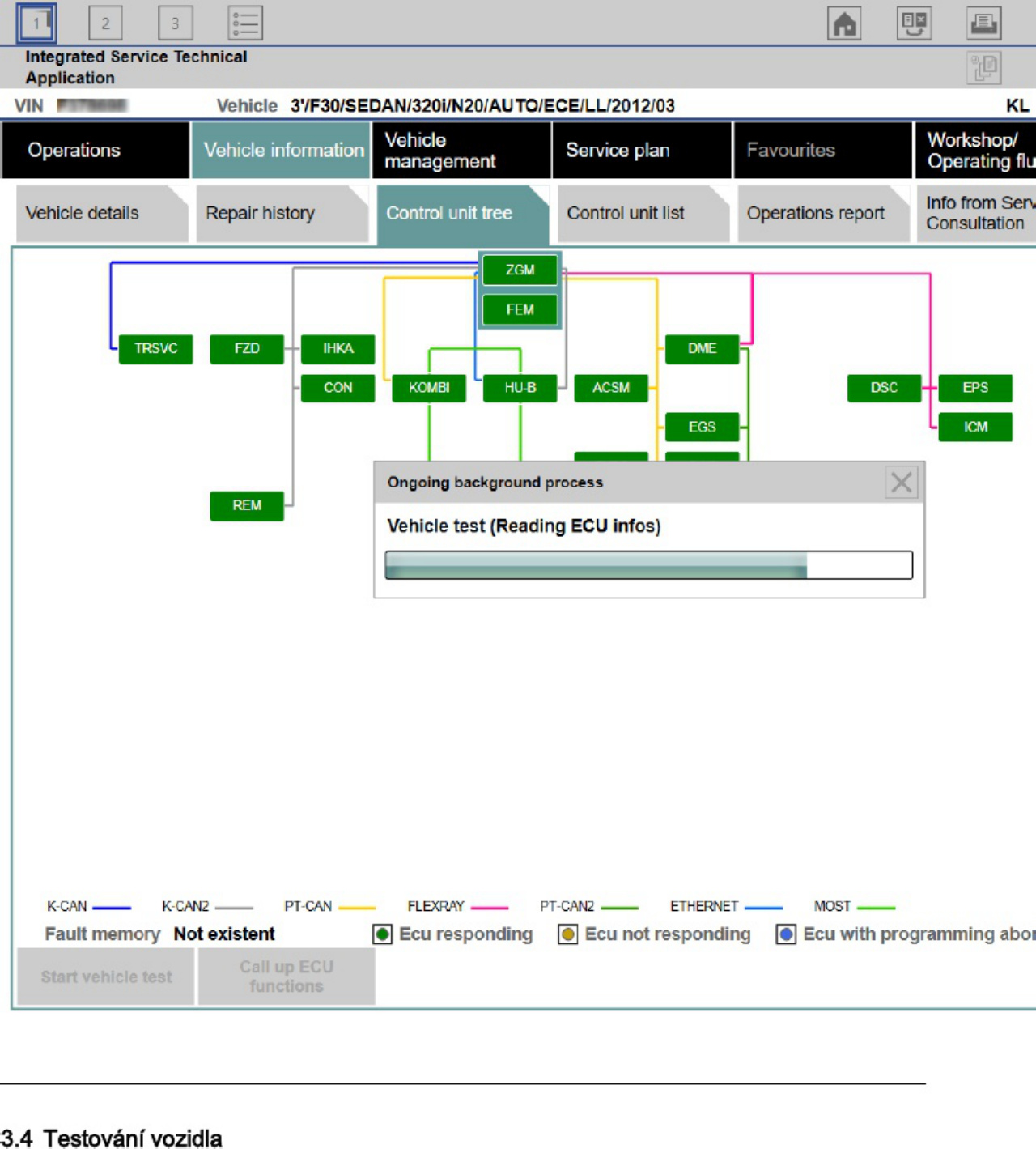This screenshot has height=1149, width=1036.
Task: Select the EPS control unit
Action: [x=975, y=388]
